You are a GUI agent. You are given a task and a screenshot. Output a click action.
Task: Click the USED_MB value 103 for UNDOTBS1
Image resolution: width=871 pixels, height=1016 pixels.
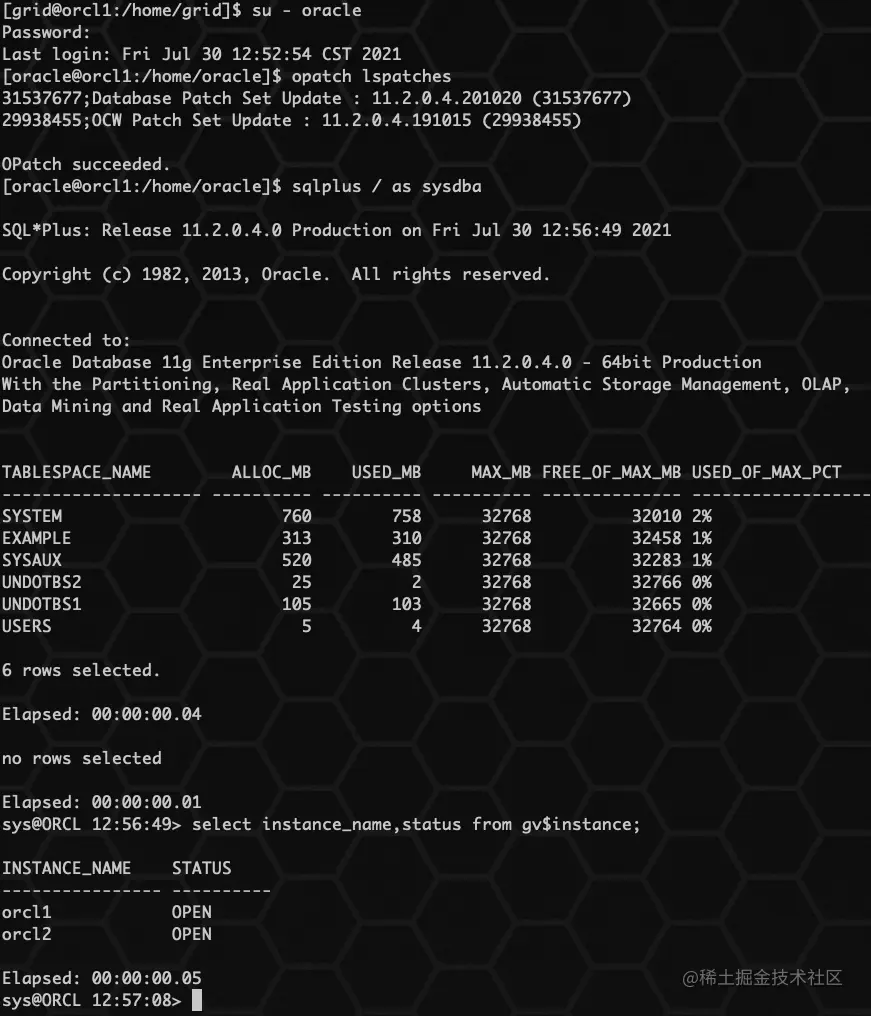[406, 605]
